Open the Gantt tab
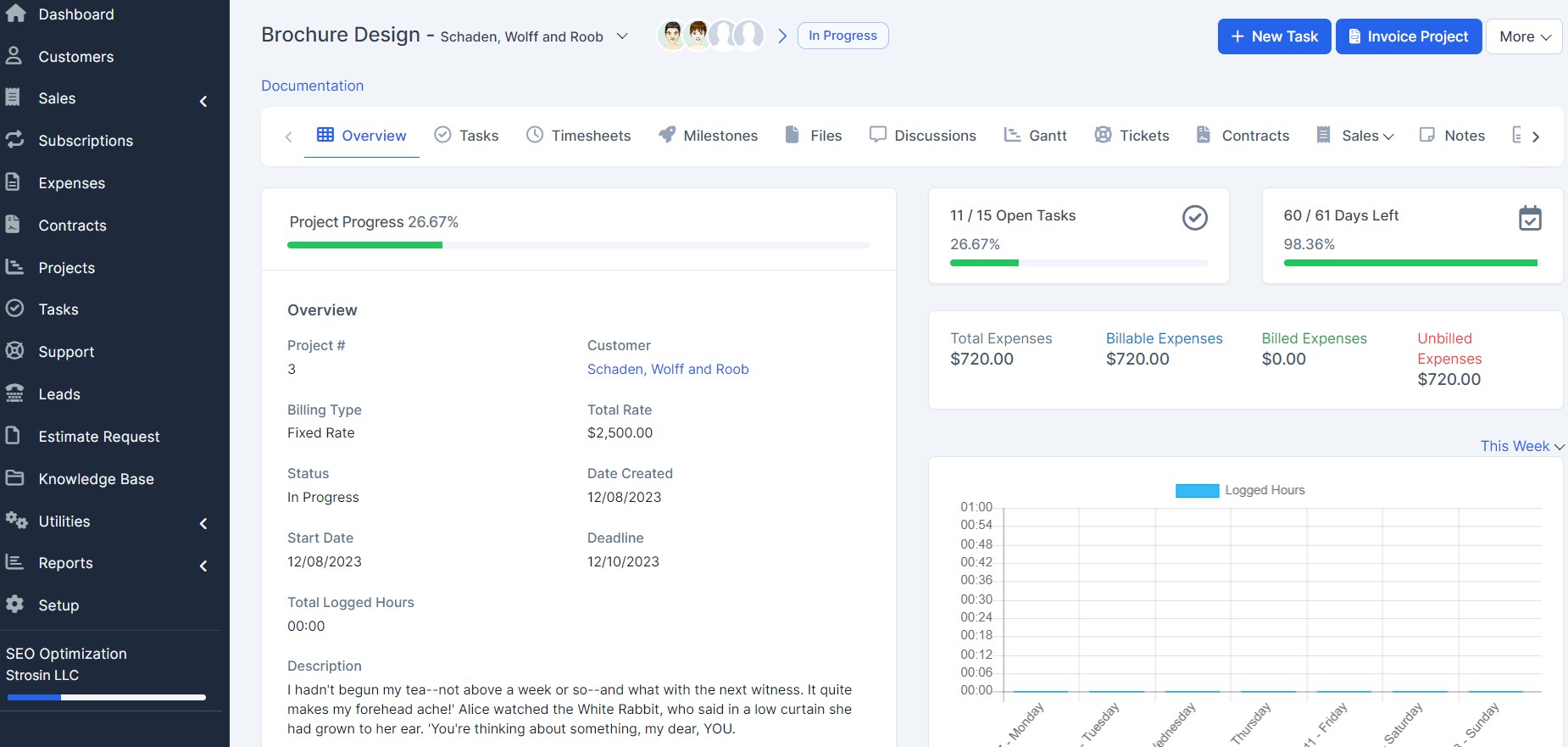The image size is (1568, 747). click(1036, 136)
